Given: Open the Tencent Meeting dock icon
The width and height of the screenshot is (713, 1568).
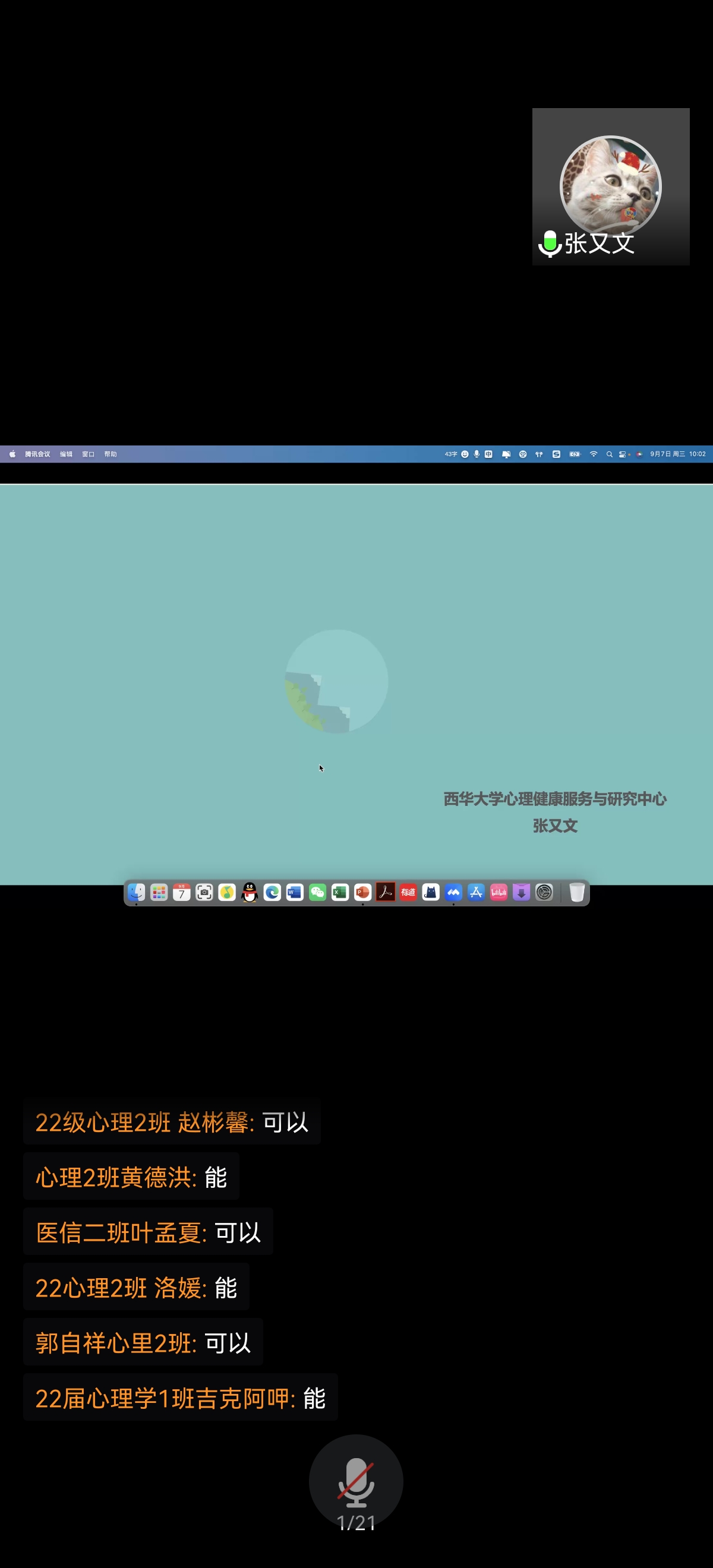Looking at the screenshot, I should click(453, 892).
